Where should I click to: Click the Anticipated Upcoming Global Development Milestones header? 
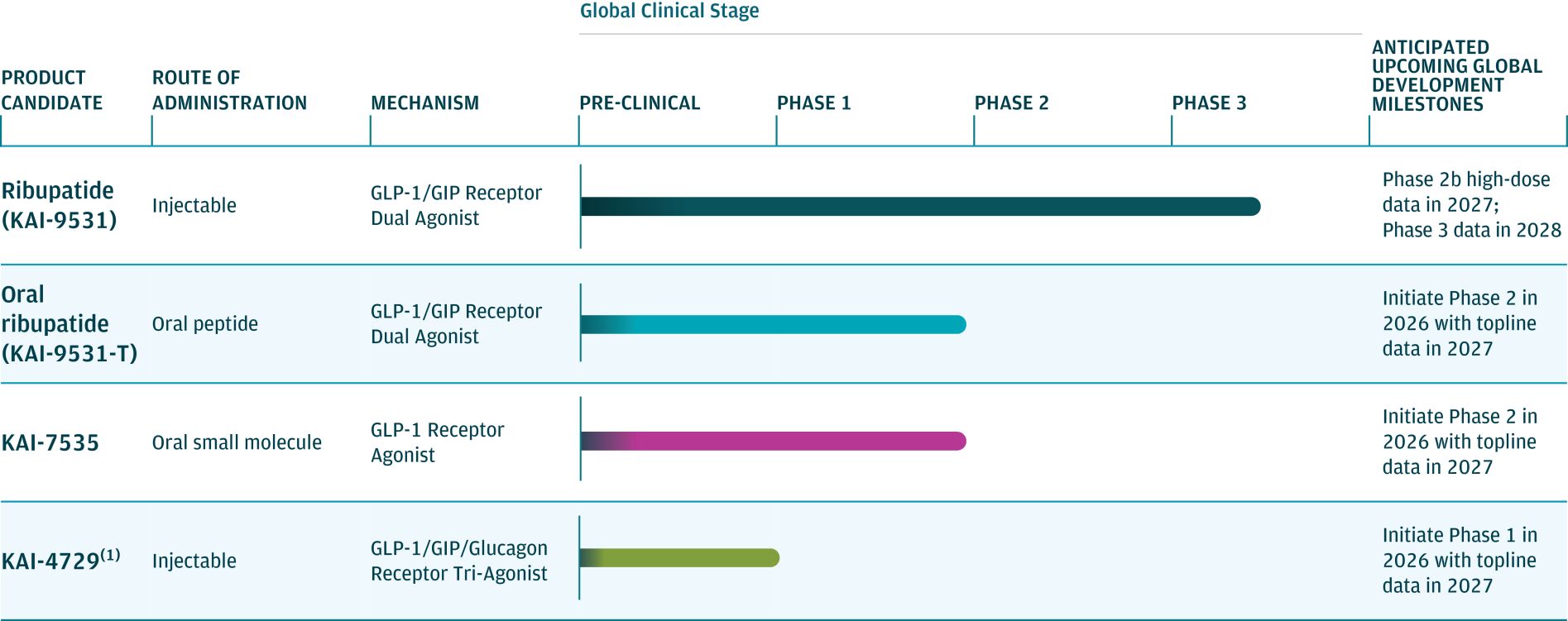(x=1456, y=75)
